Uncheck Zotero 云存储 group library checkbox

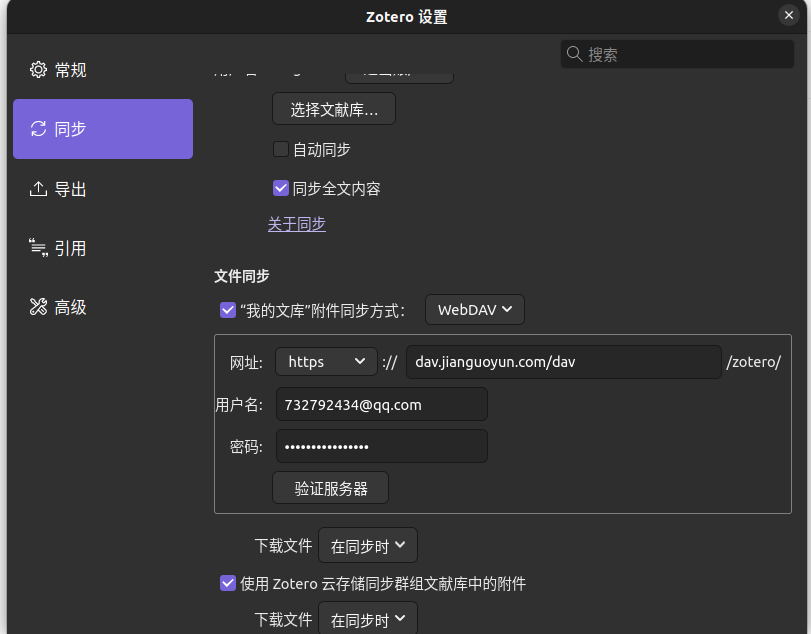(x=228, y=583)
